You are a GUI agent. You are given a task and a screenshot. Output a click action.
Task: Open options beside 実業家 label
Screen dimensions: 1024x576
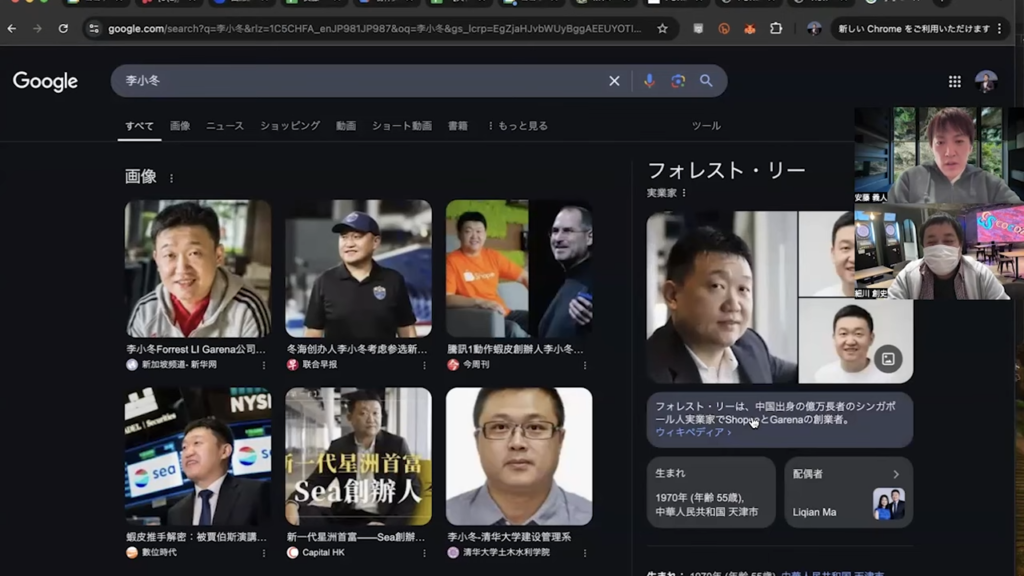coord(684,193)
